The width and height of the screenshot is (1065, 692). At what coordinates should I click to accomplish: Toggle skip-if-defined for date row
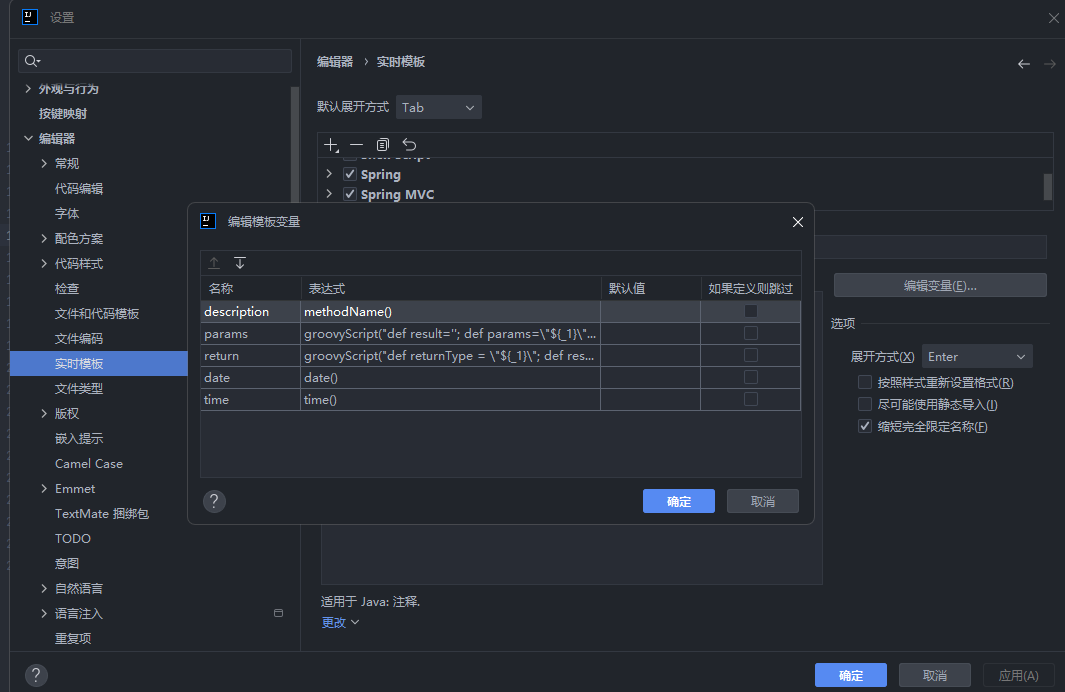pos(751,377)
